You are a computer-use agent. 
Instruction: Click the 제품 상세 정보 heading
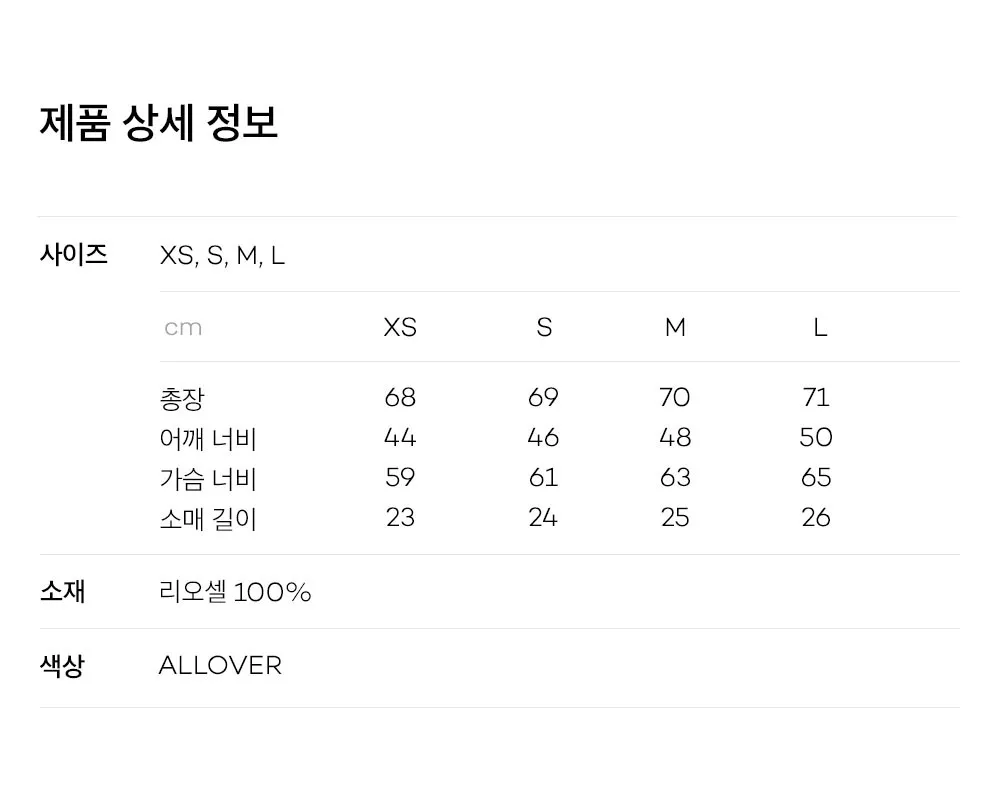click(158, 122)
